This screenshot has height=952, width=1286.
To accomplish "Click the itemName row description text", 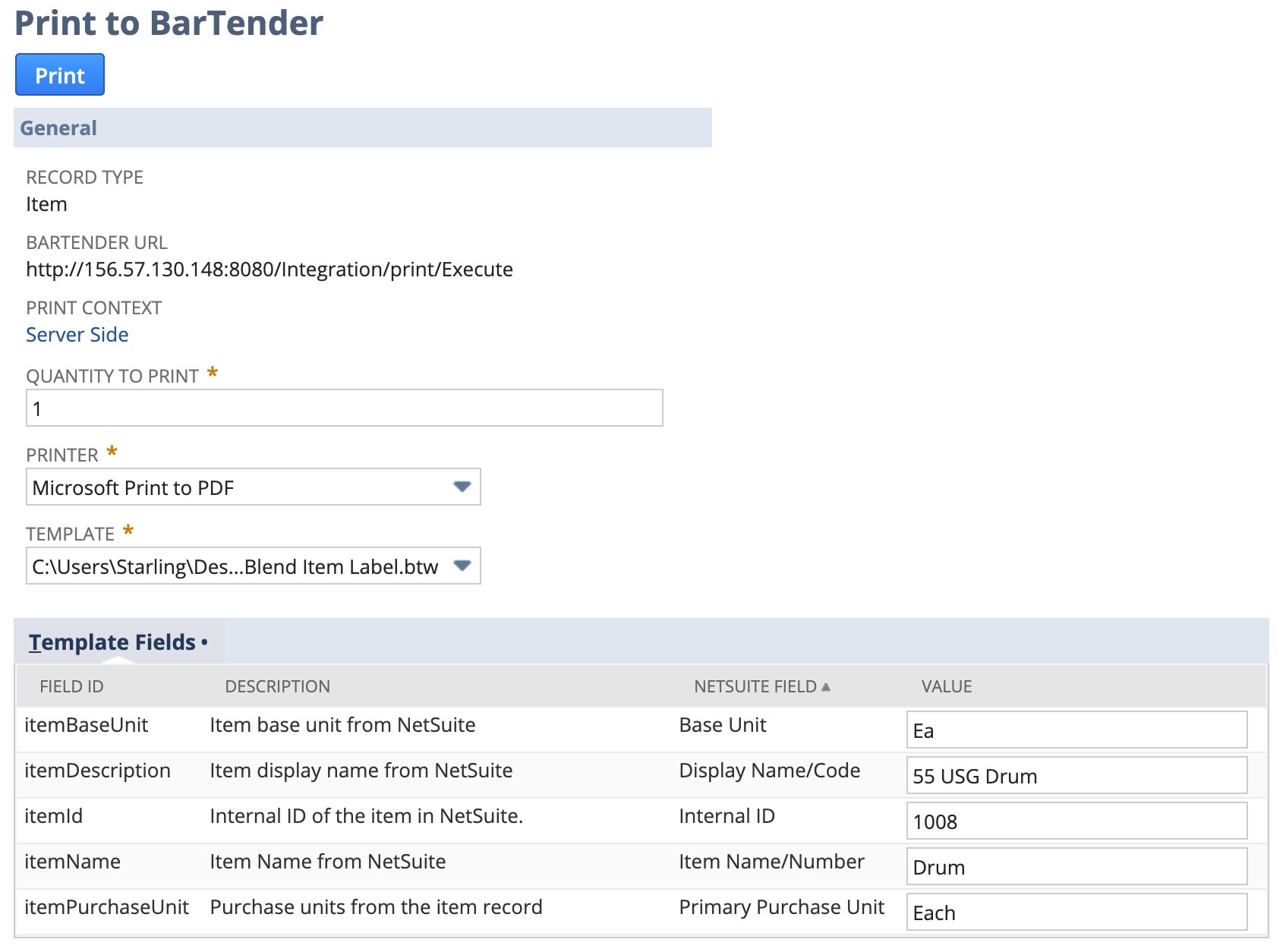I will (327, 862).
